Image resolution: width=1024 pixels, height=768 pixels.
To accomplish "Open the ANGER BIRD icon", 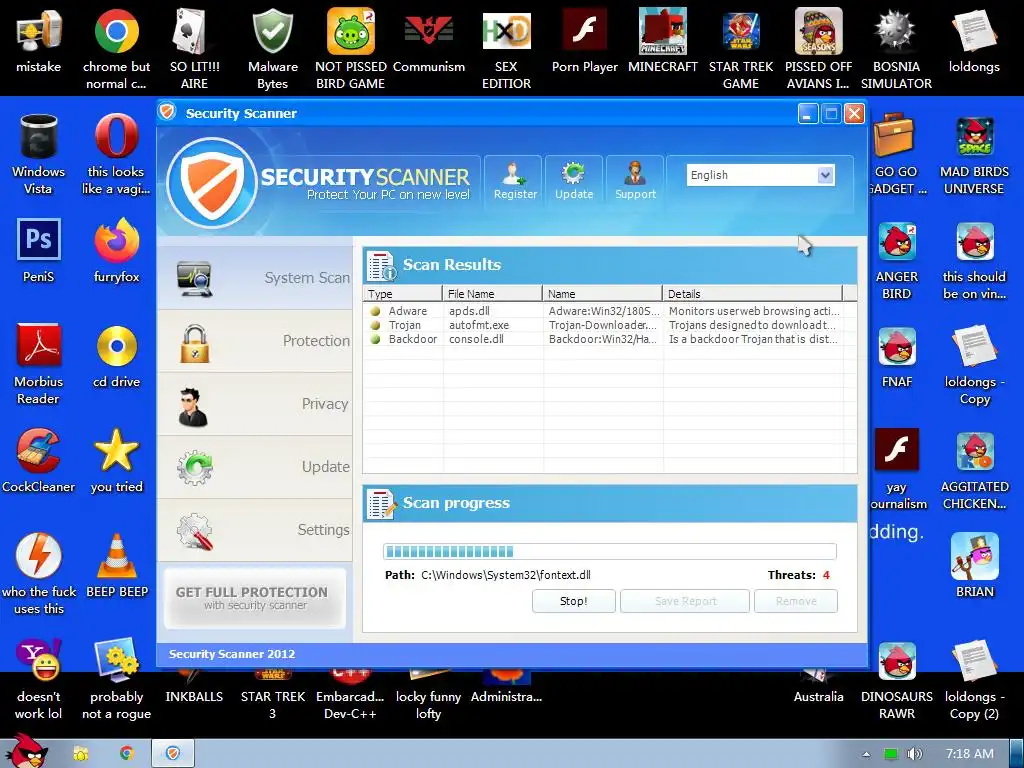I will [x=896, y=259].
